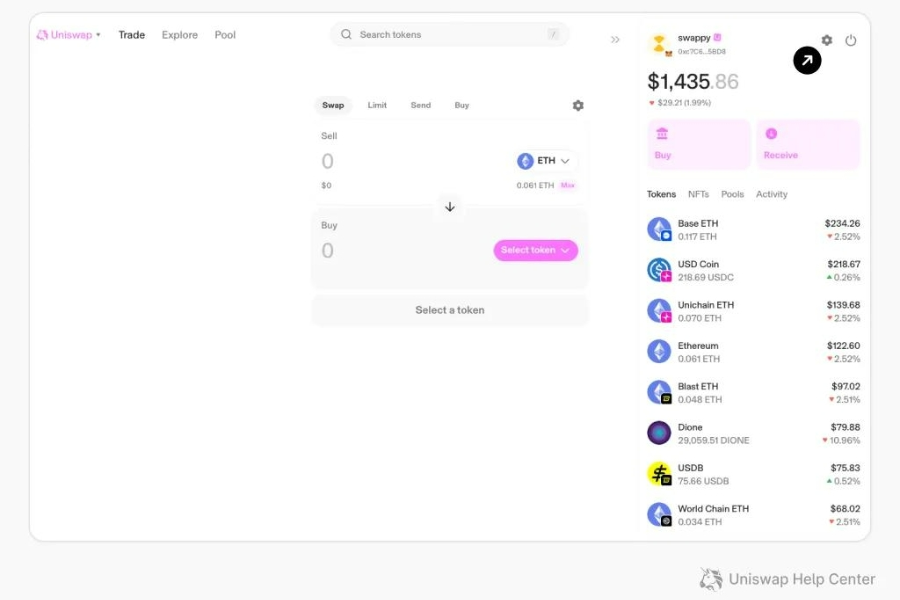The width and height of the screenshot is (900, 600).
Task: Go to the Explore page
Action: pyautogui.click(x=180, y=35)
